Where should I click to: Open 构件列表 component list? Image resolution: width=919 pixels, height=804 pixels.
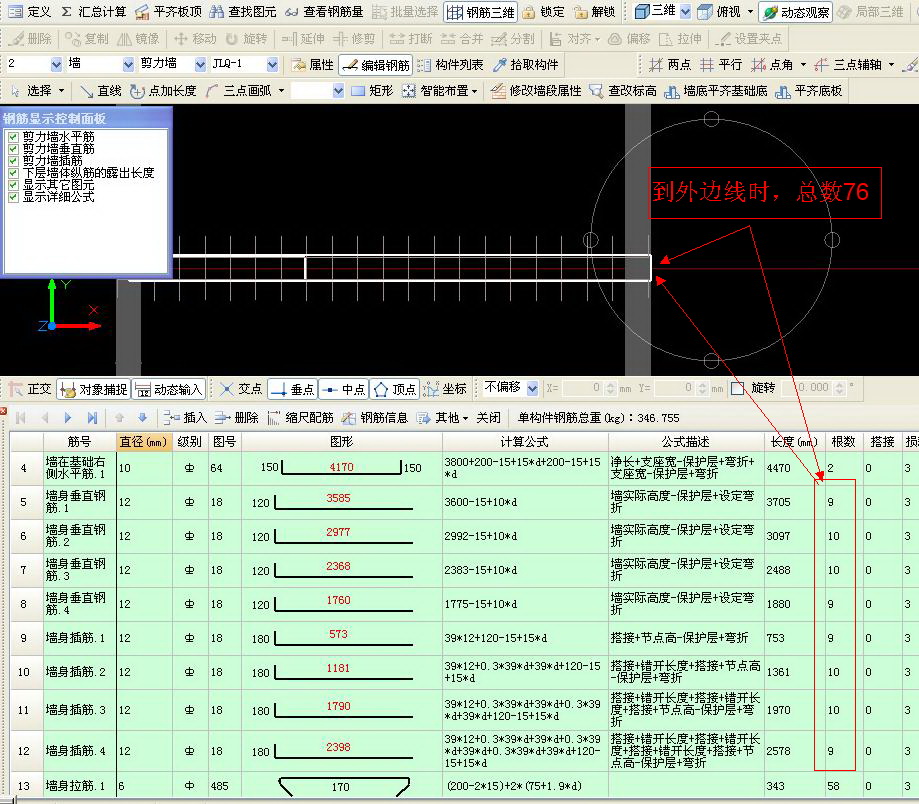[451, 64]
